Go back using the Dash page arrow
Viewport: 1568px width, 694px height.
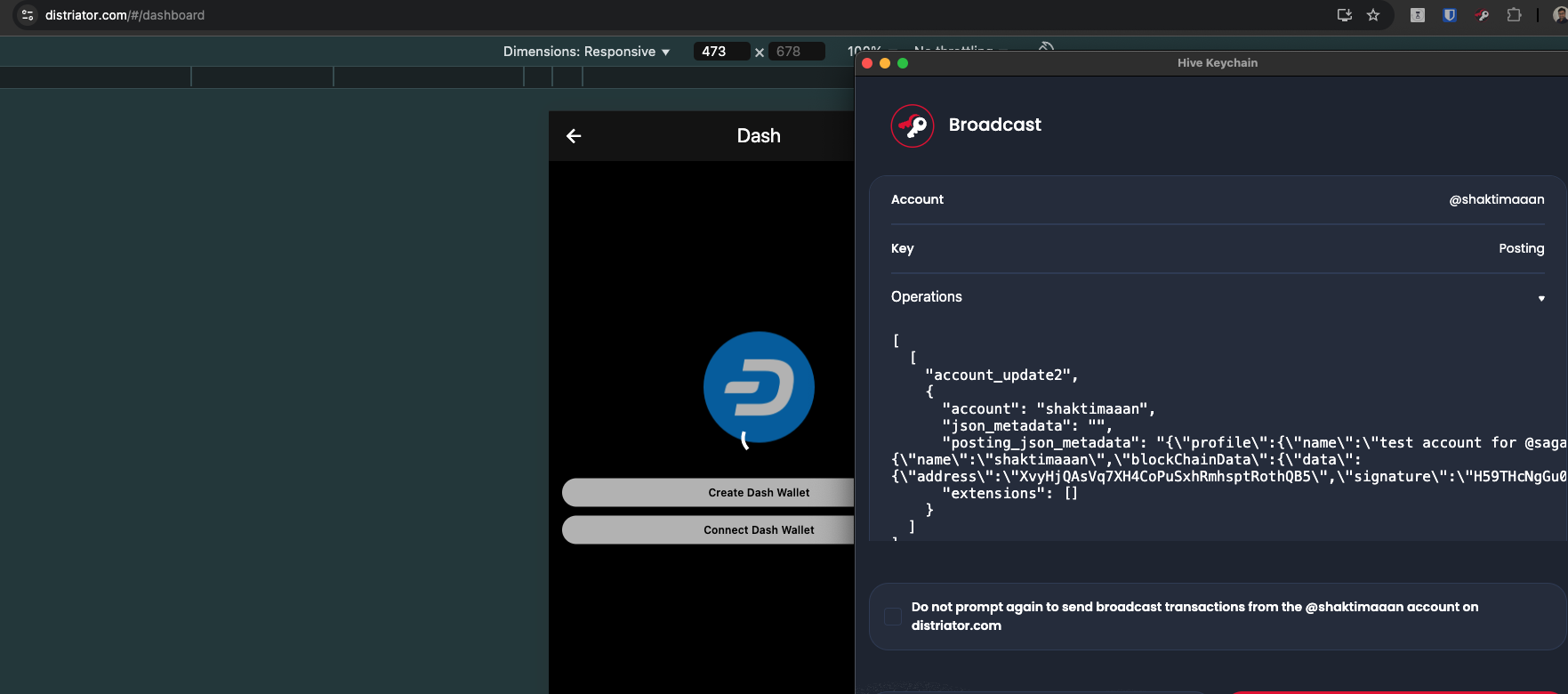[574, 136]
